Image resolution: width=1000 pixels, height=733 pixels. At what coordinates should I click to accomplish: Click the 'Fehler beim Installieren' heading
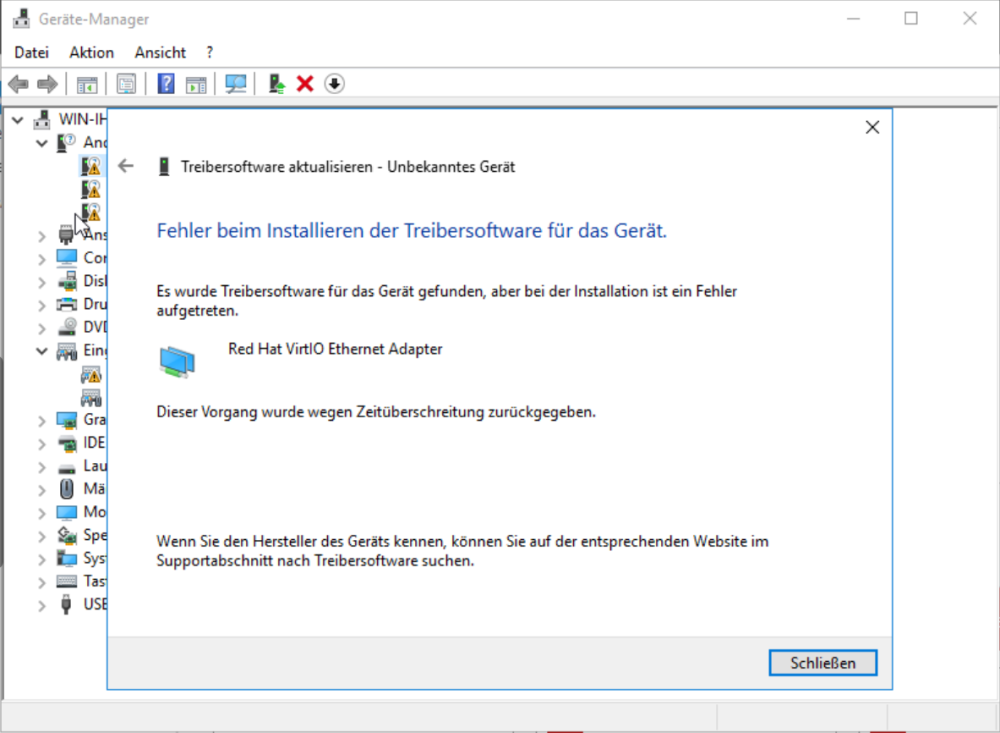point(412,230)
